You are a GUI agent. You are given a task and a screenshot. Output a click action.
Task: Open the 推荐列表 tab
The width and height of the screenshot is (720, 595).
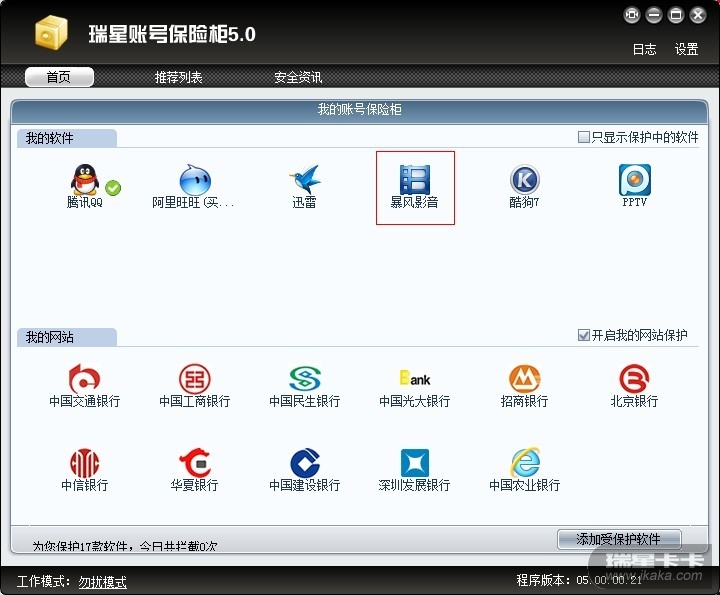click(x=179, y=77)
